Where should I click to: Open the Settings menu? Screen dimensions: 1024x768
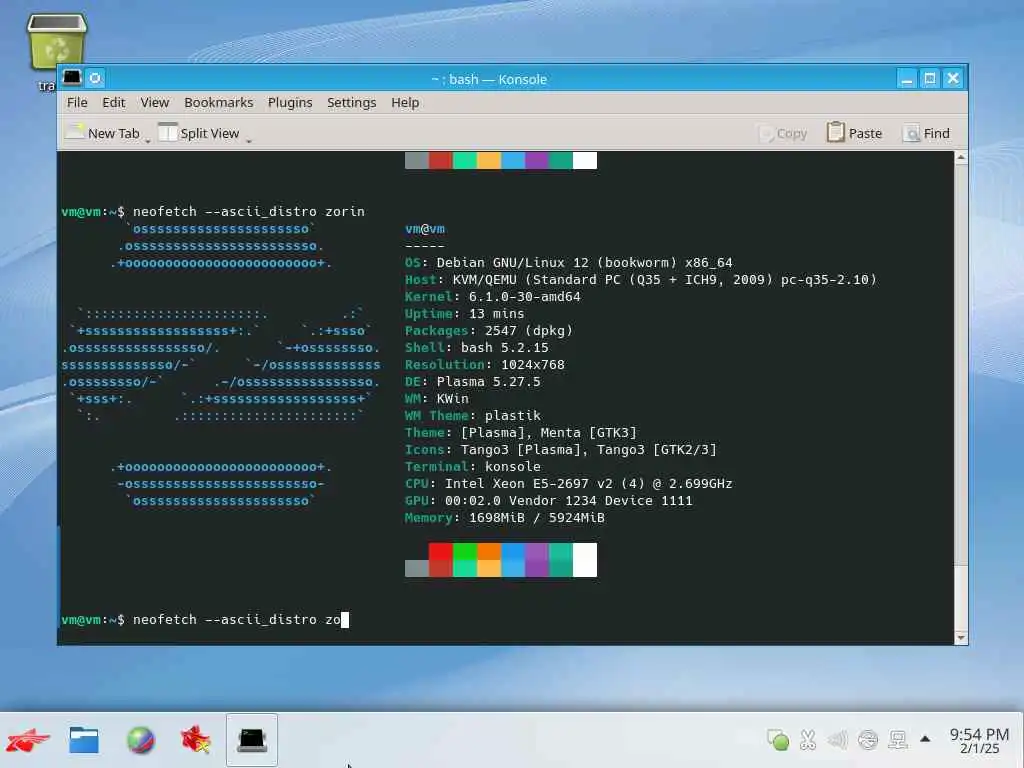[x=351, y=103]
